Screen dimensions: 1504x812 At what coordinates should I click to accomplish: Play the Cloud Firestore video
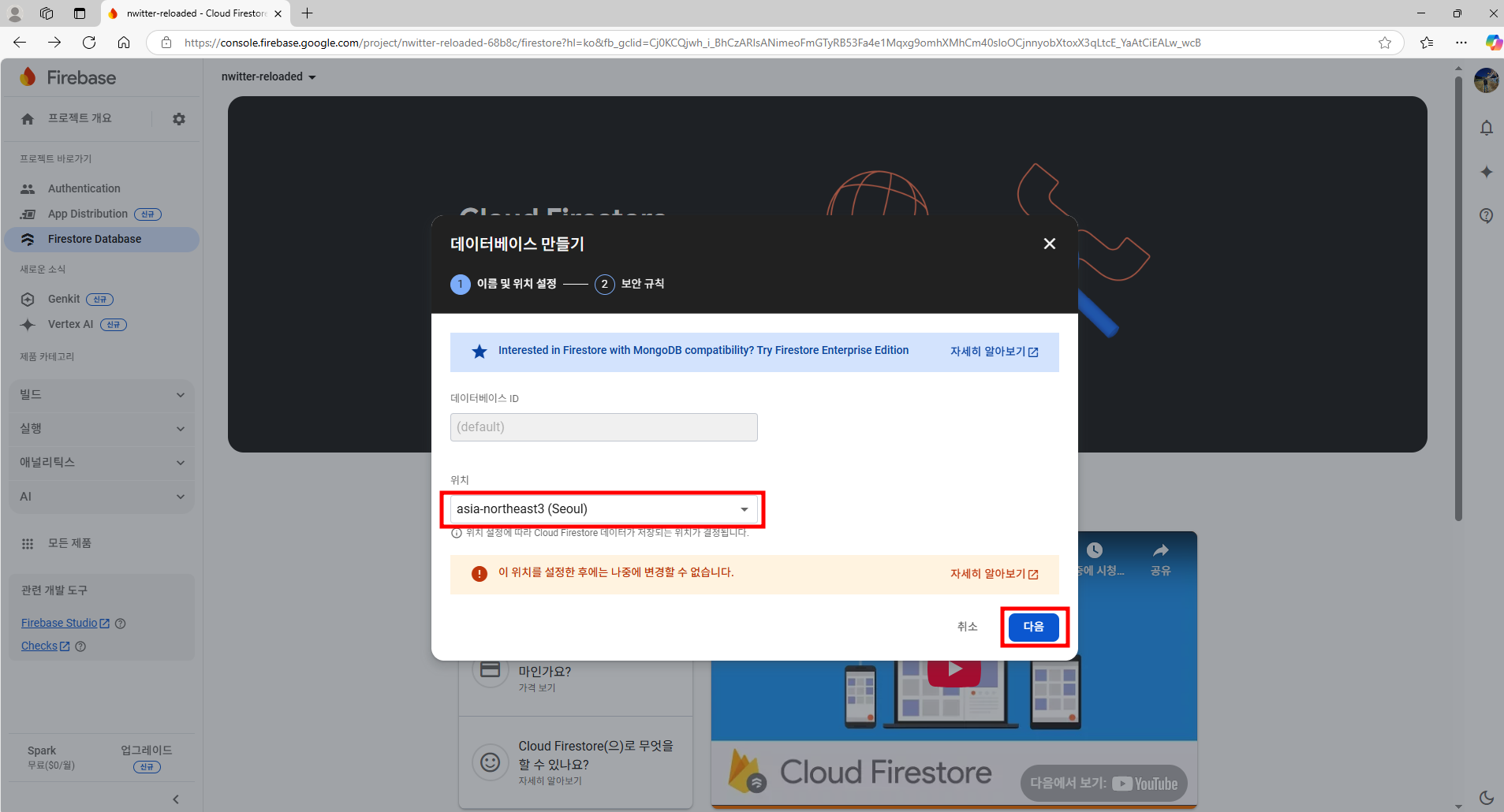pyautogui.click(x=954, y=670)
